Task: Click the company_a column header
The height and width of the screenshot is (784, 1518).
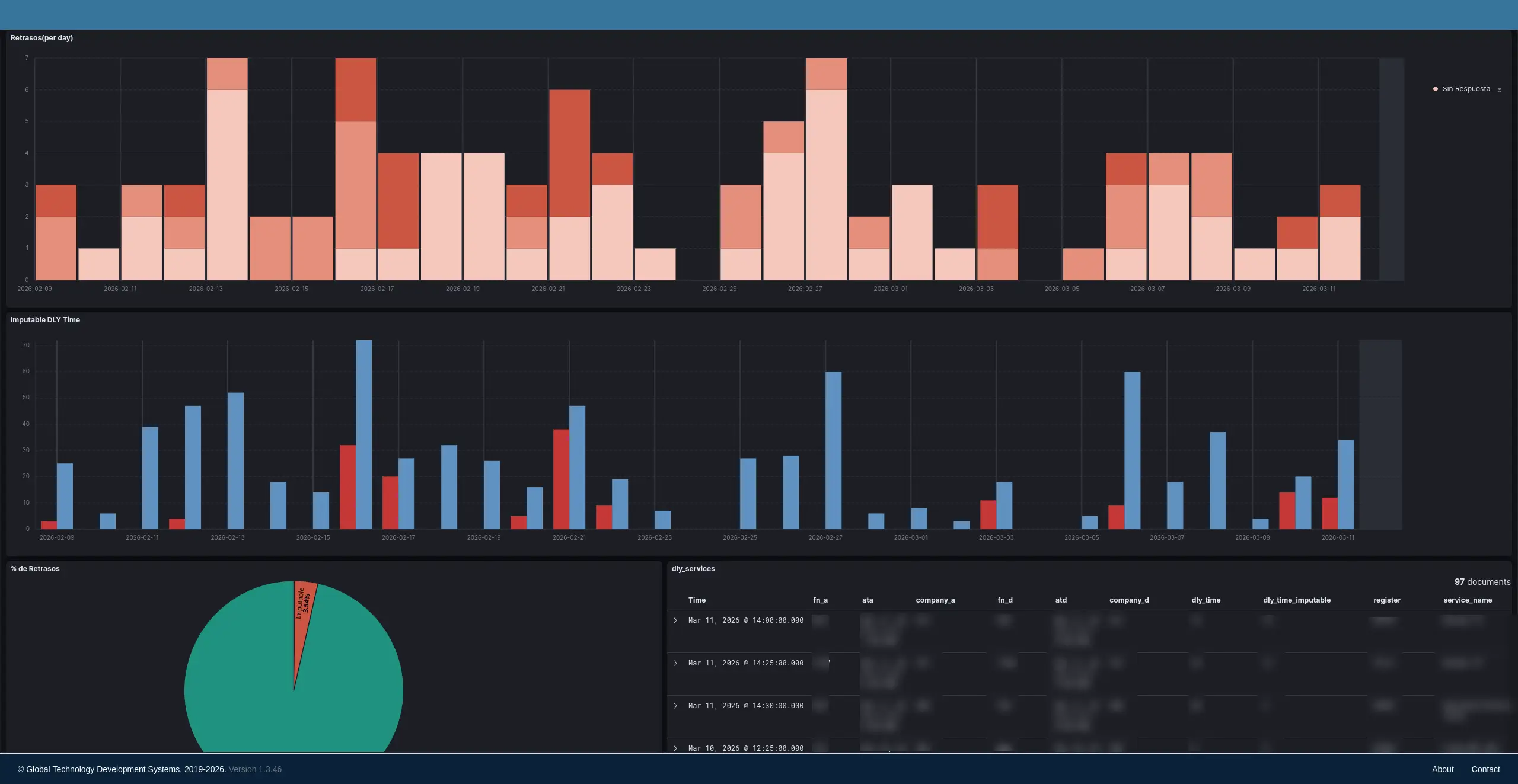Action: point(935,600)
